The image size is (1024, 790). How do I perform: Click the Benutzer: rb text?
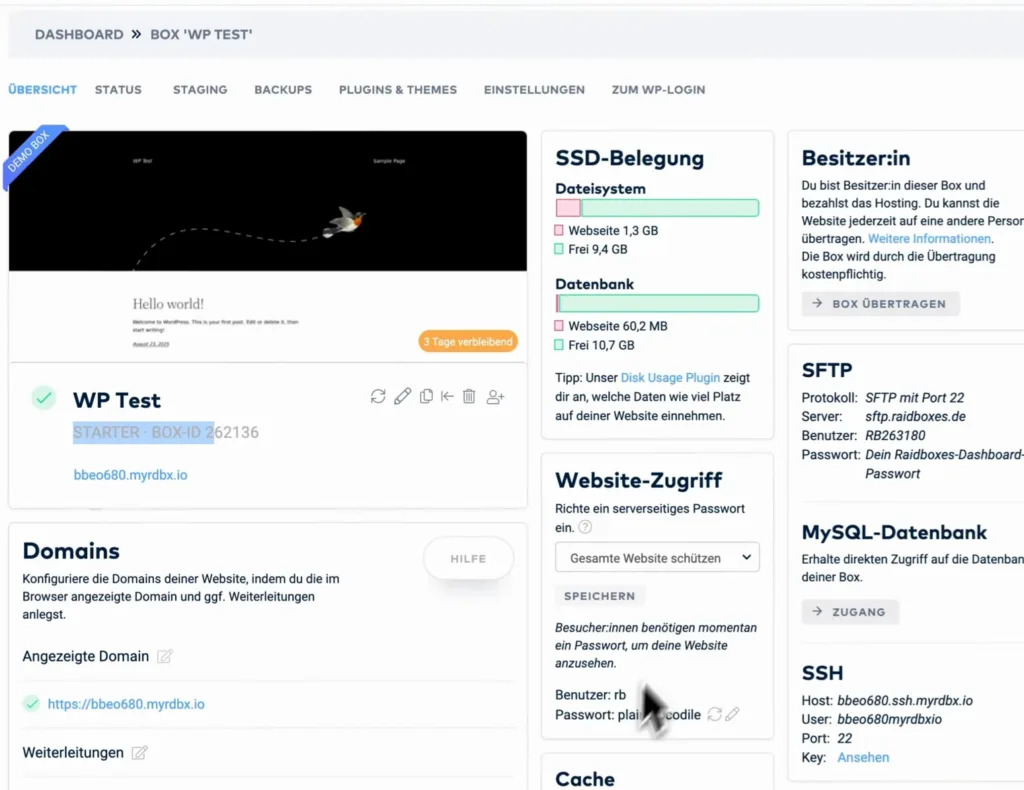[590, 695]
